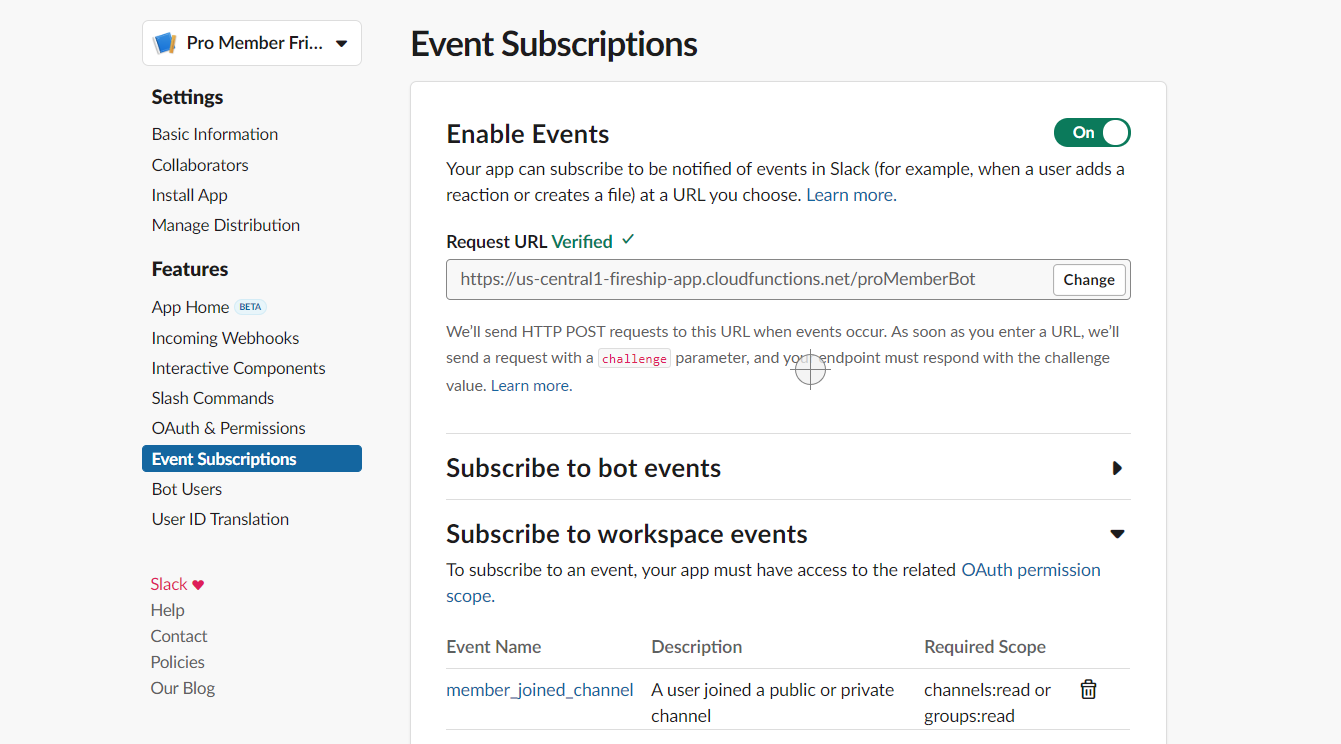This screenshot has width=1341, height=744.
Task: Collapse Subscribe to workspace events section
Action: pyautogui.click(x=627, y=533)
